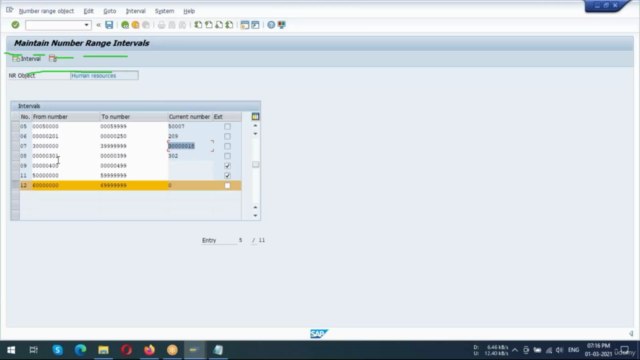Click the Intervals table scrollbar thumb
640x360 pixels.
pyautogui.click(x=256, y=164)
